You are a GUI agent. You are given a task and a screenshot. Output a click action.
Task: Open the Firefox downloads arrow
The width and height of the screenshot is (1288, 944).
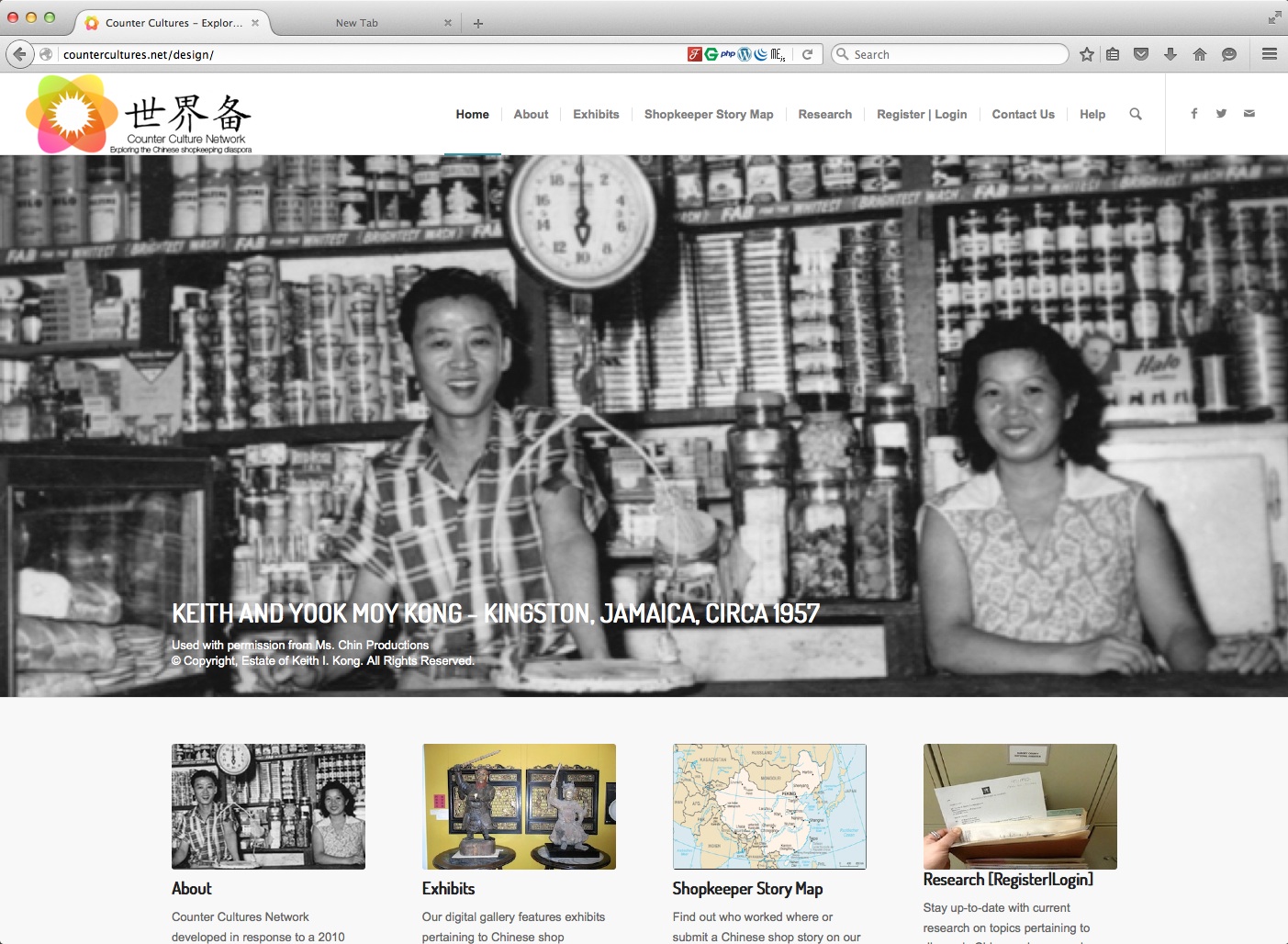point(1170,54)
